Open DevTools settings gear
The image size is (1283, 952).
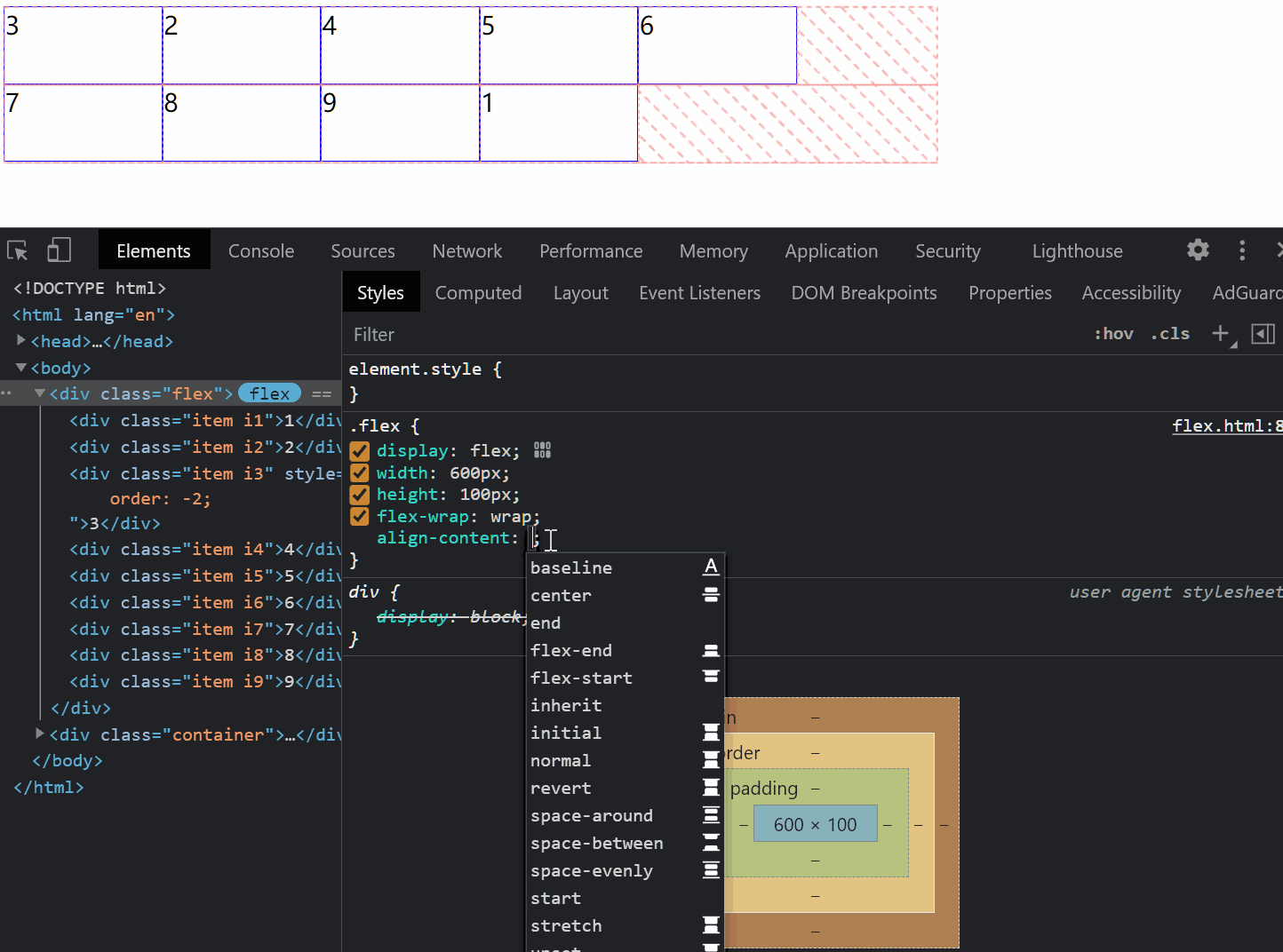(1198, 250)
